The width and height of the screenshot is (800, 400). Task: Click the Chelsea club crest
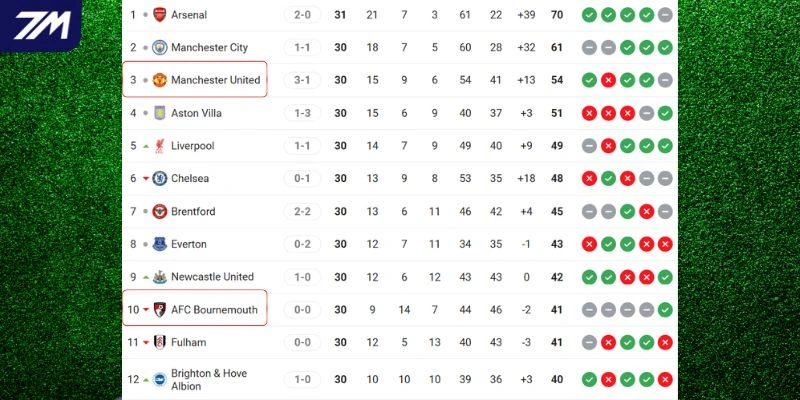(160, 179)
